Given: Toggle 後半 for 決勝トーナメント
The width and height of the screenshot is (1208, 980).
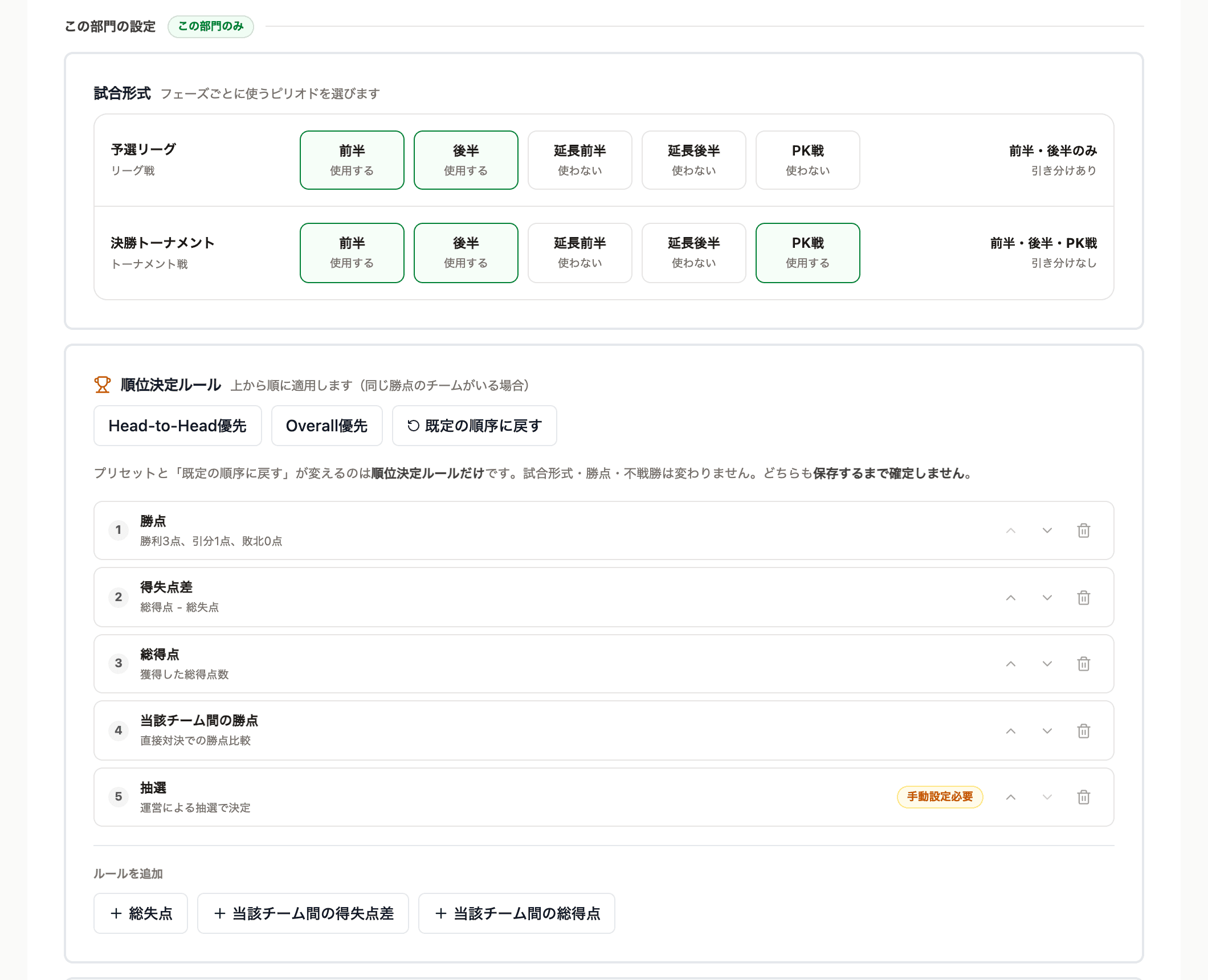Looking at the screenshot, I should click(x=466, y=253).
